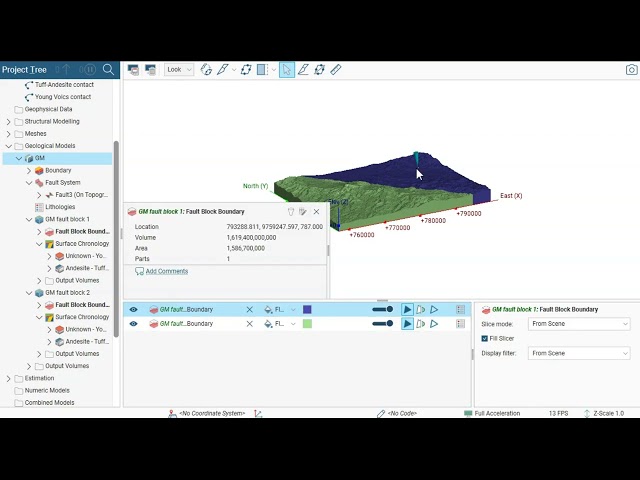Expand the Estimation folder
This screenshot has width=640, height=480.
pos(9,378)
